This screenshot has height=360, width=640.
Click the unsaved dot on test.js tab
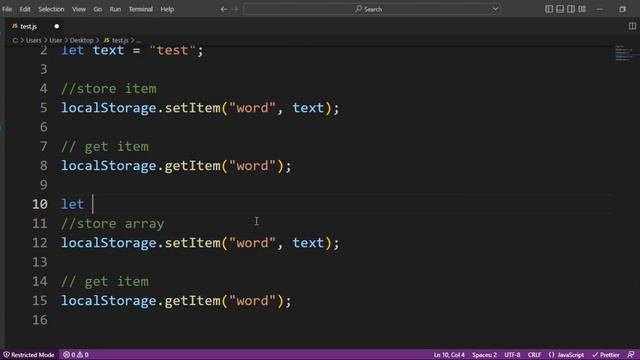(x=57, y=26)
